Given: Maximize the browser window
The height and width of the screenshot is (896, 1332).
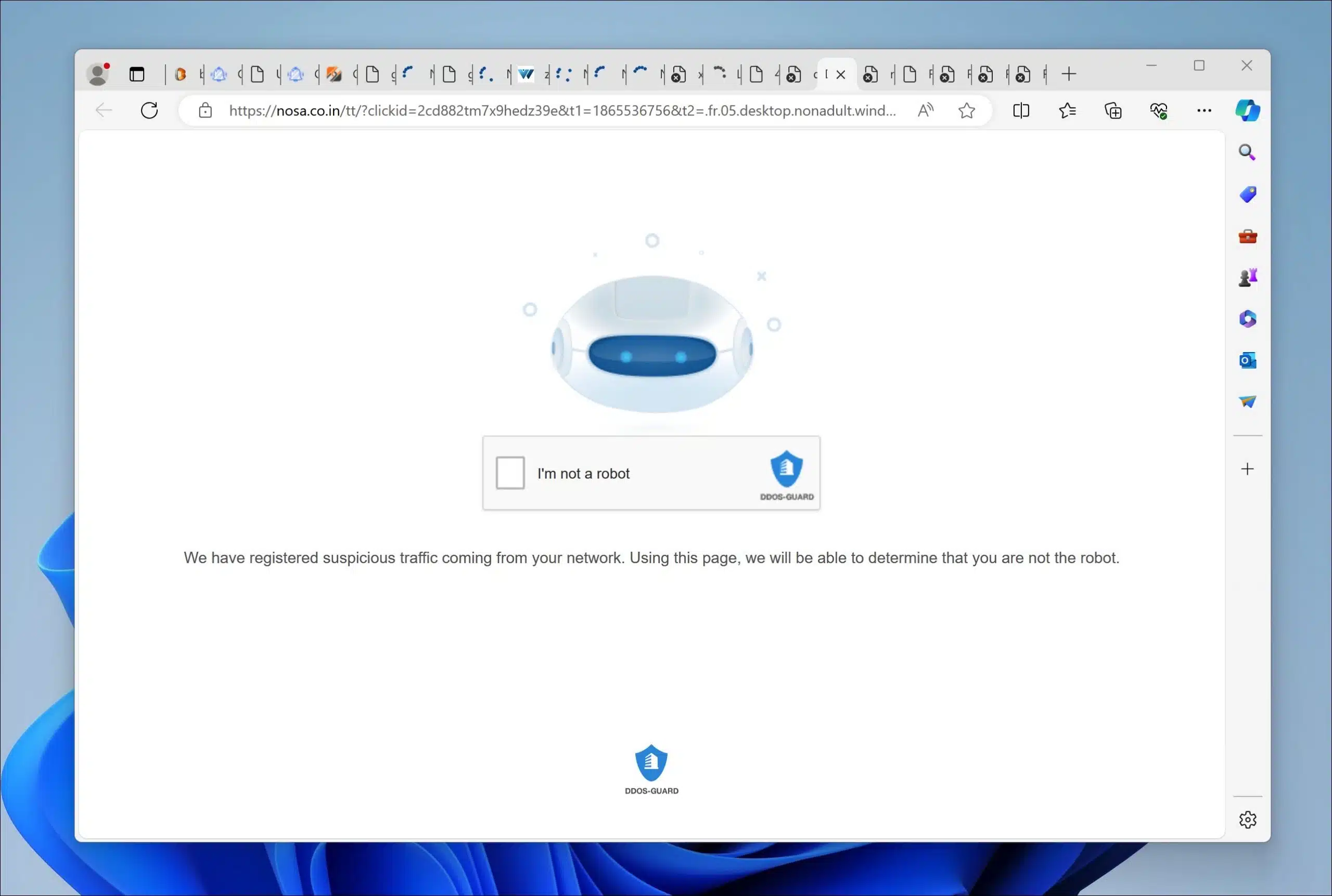Looking at the screenshot, I should pyautogui.click(x=1199, y=66).
